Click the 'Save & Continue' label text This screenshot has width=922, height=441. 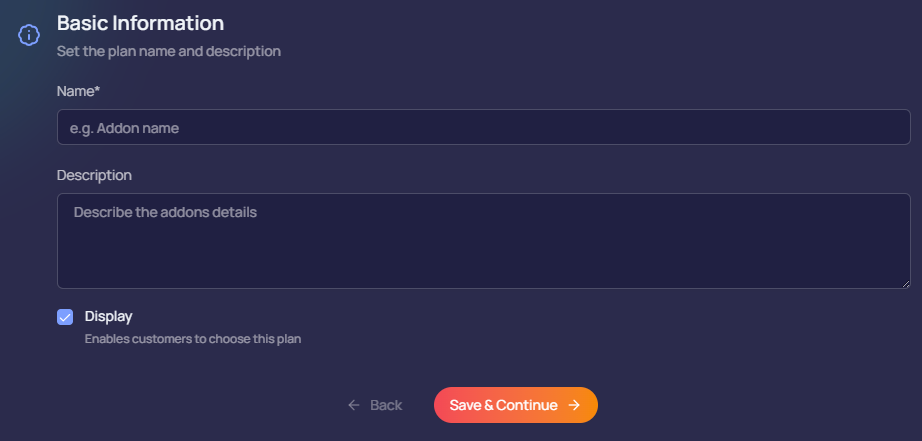point(503,405)
